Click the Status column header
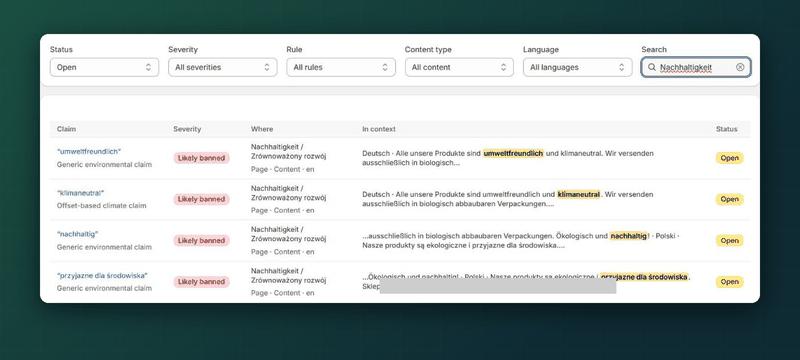 [727, 129]
